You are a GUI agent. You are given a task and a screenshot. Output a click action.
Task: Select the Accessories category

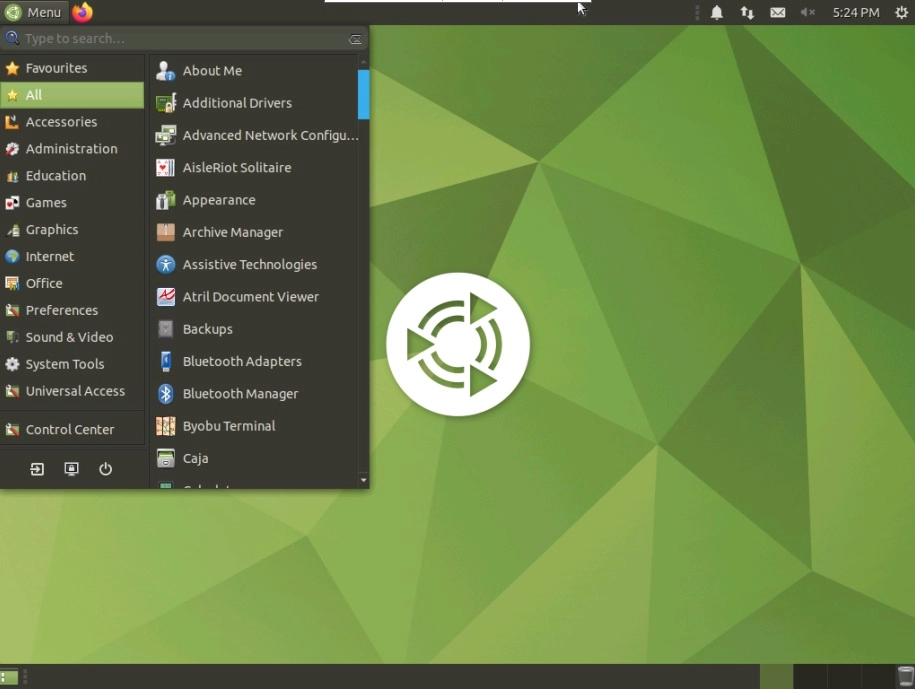[x=61, y=122]
